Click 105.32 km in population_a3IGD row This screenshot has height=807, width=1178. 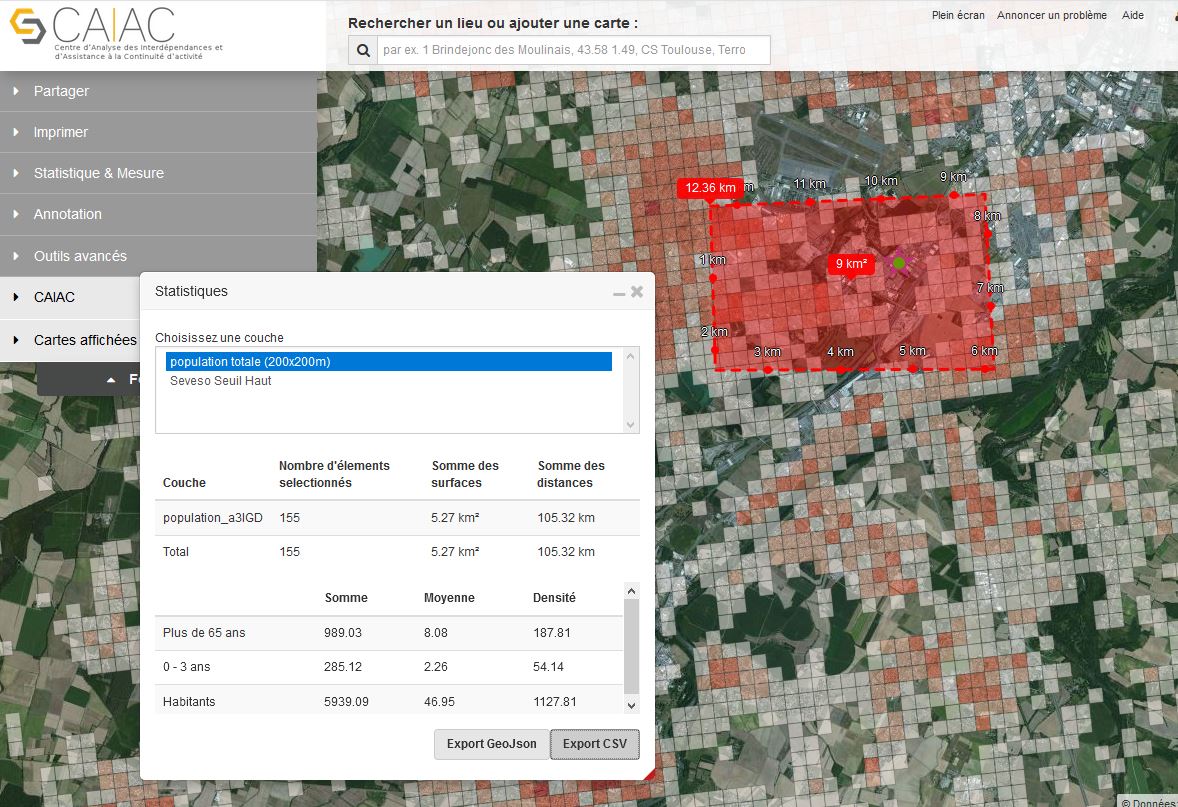pos(566,518)
